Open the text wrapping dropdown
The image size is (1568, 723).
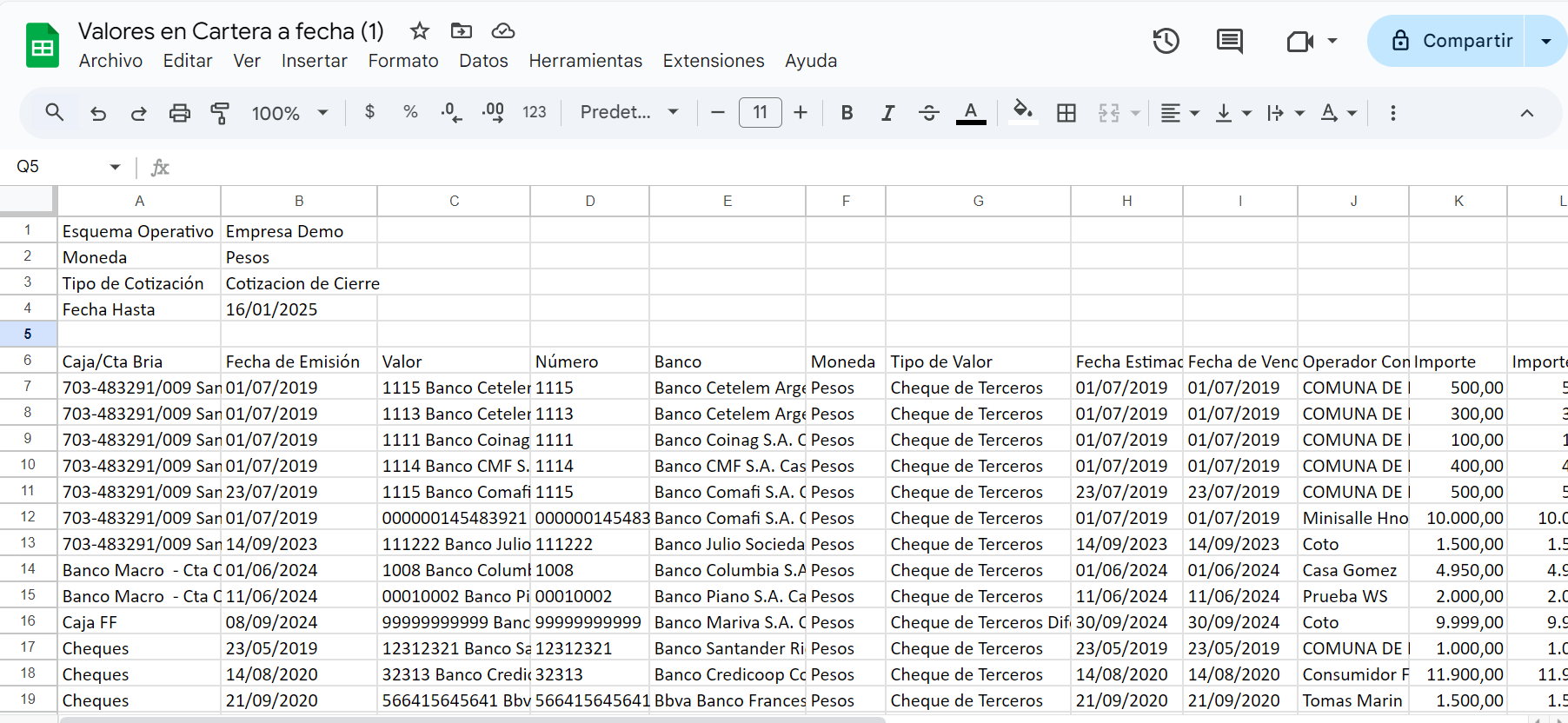point(1286,113)
